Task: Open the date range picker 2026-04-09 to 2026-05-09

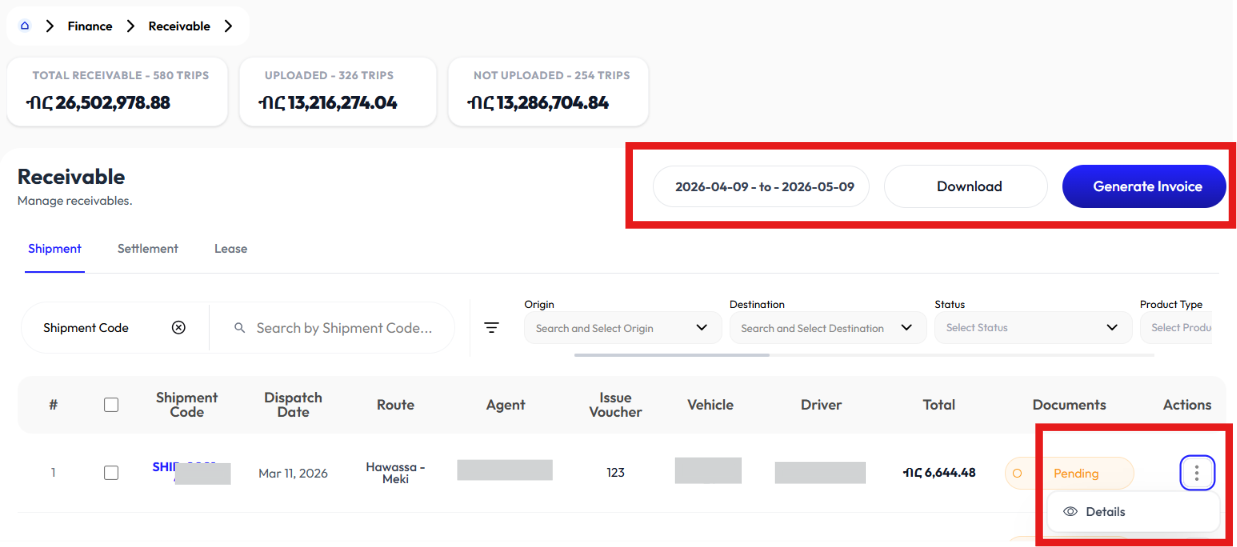Action: pos(761,186)
